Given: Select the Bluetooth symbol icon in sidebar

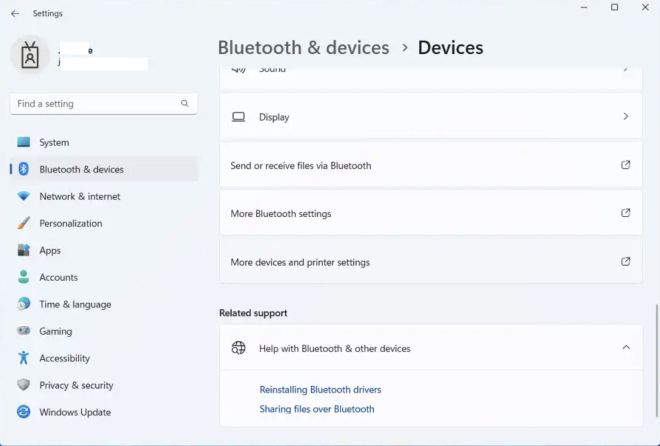Looking at the screenshot, I should click(24, 169).
